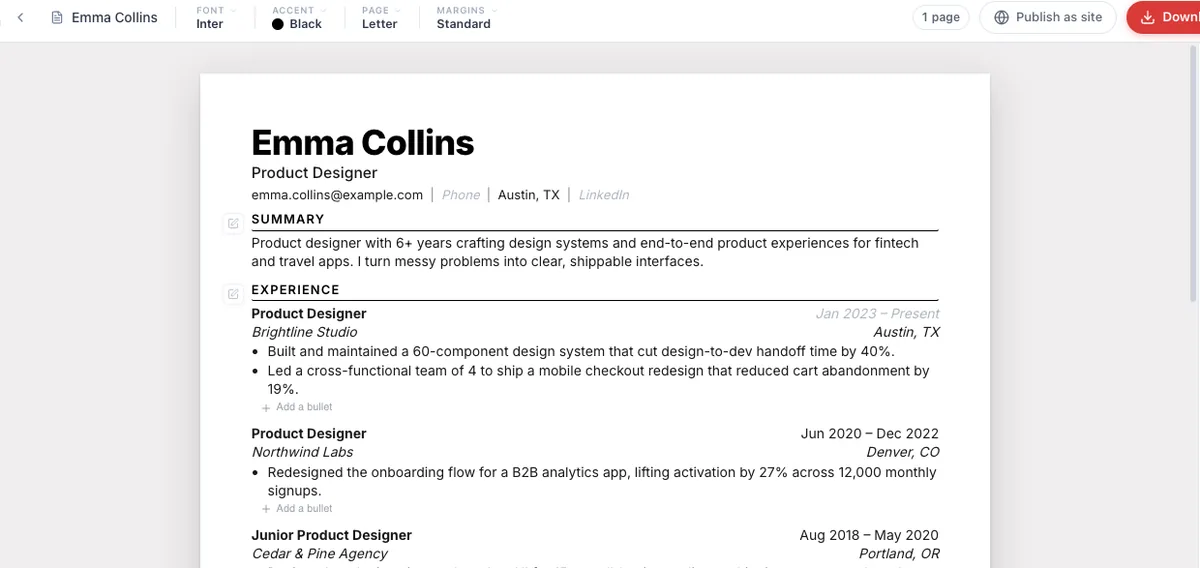Viewport: 1200px width, 568px height.
Task: Click the EXPERIENCE section heading
Action: (295, 290)
